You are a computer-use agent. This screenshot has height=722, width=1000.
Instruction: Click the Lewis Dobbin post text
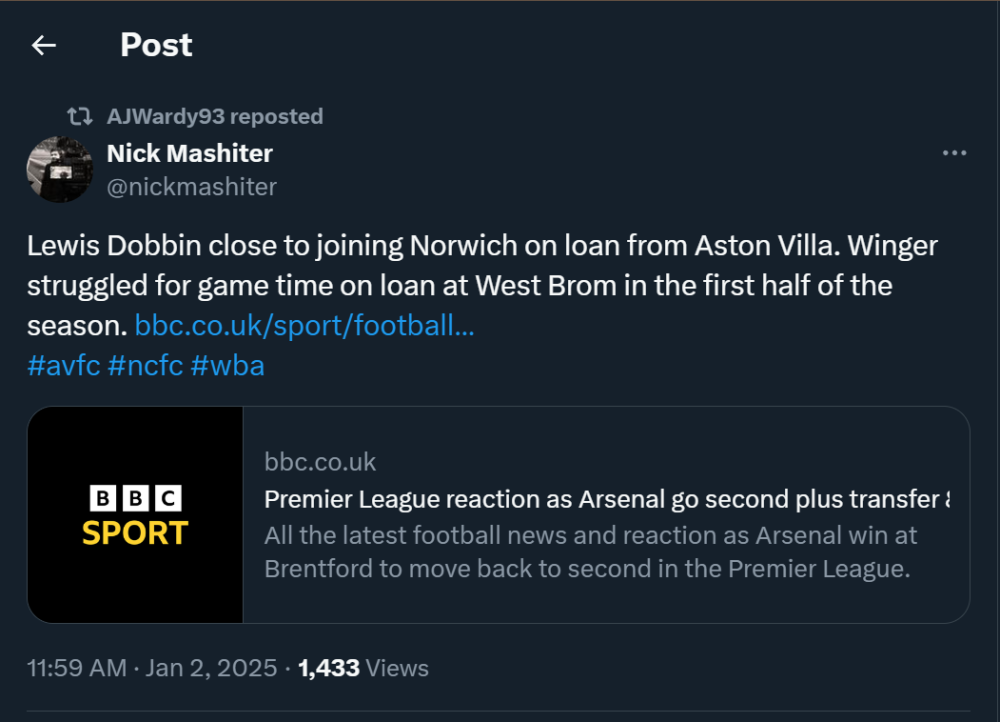pos(480,285)
